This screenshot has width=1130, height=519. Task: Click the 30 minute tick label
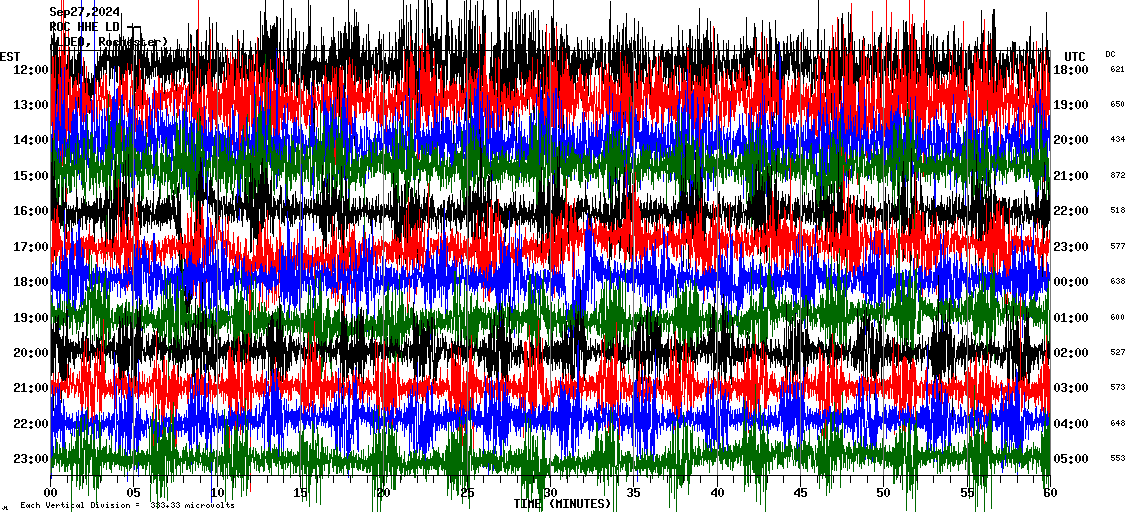(x=550, y=493)
